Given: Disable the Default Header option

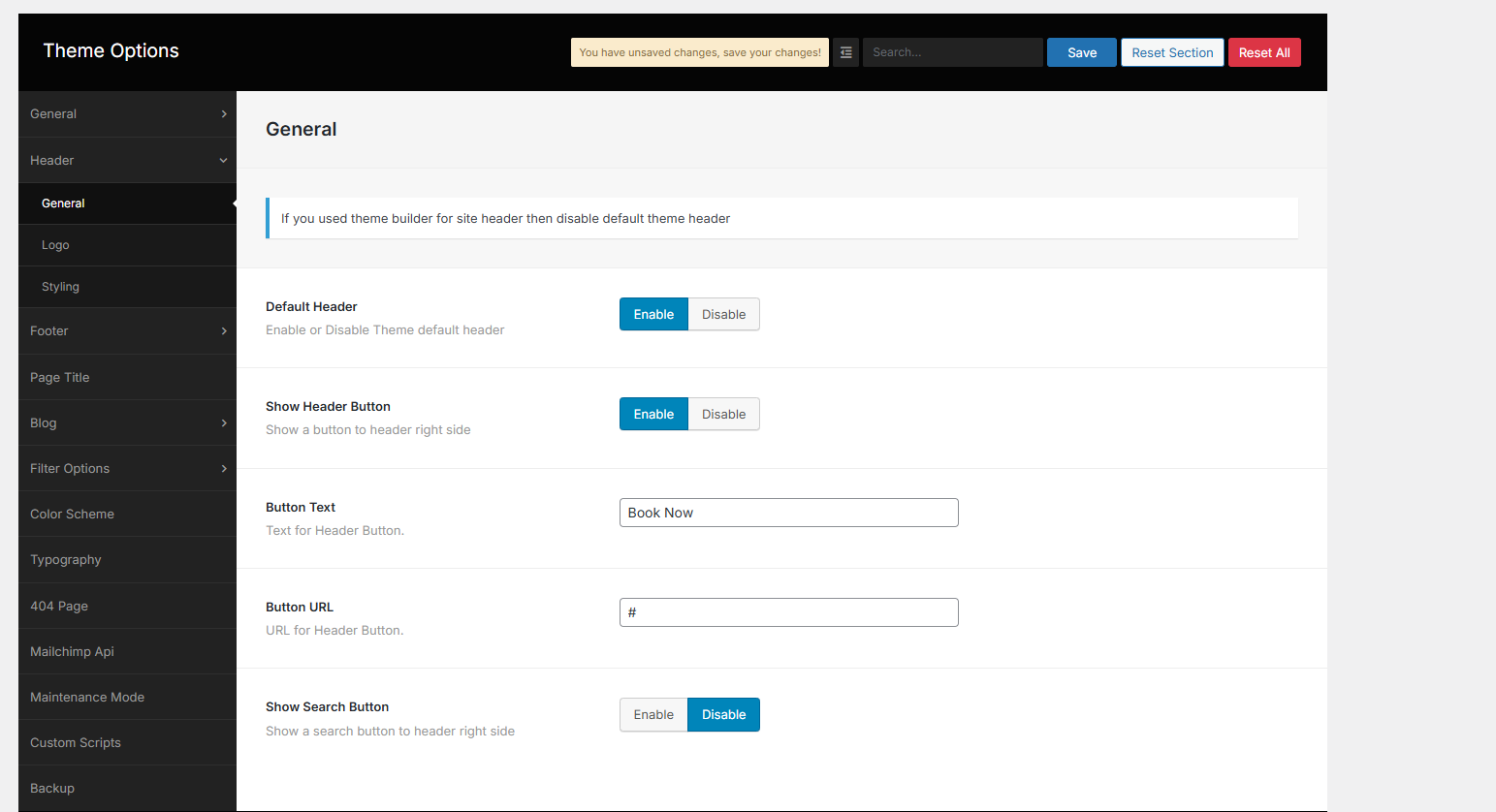Looking at the screenshot, I should [723, 315].
